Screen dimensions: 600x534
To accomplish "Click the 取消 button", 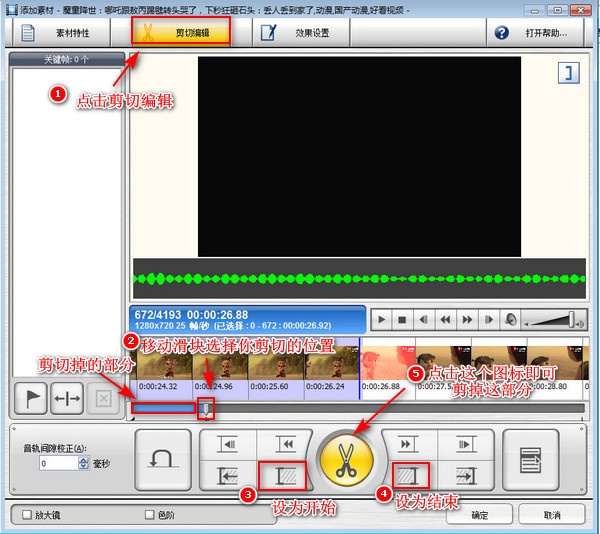I will tap(552, 515).
